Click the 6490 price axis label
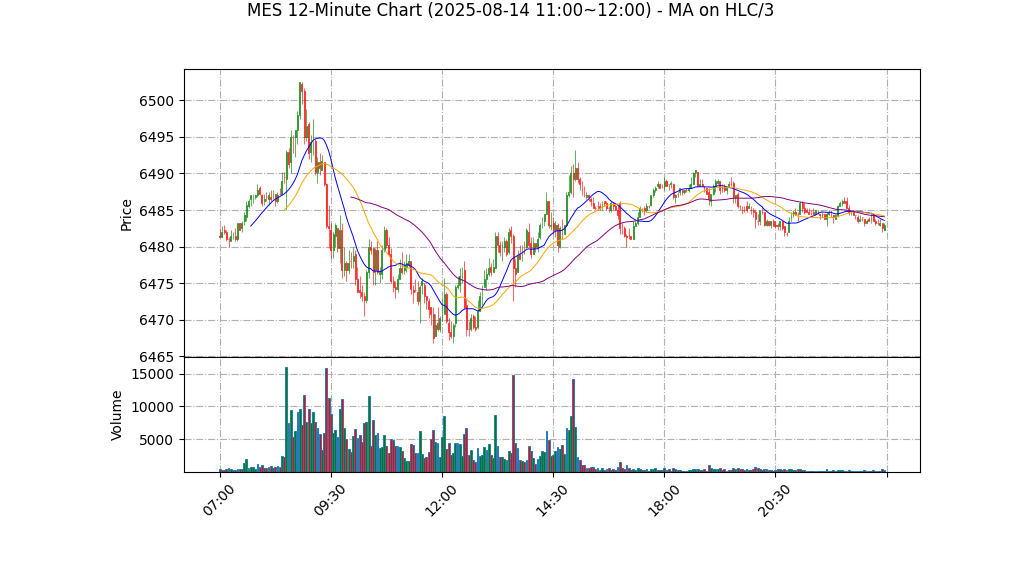The height and width of the screenshot is (575, 1022). click(x=156, y=174)
